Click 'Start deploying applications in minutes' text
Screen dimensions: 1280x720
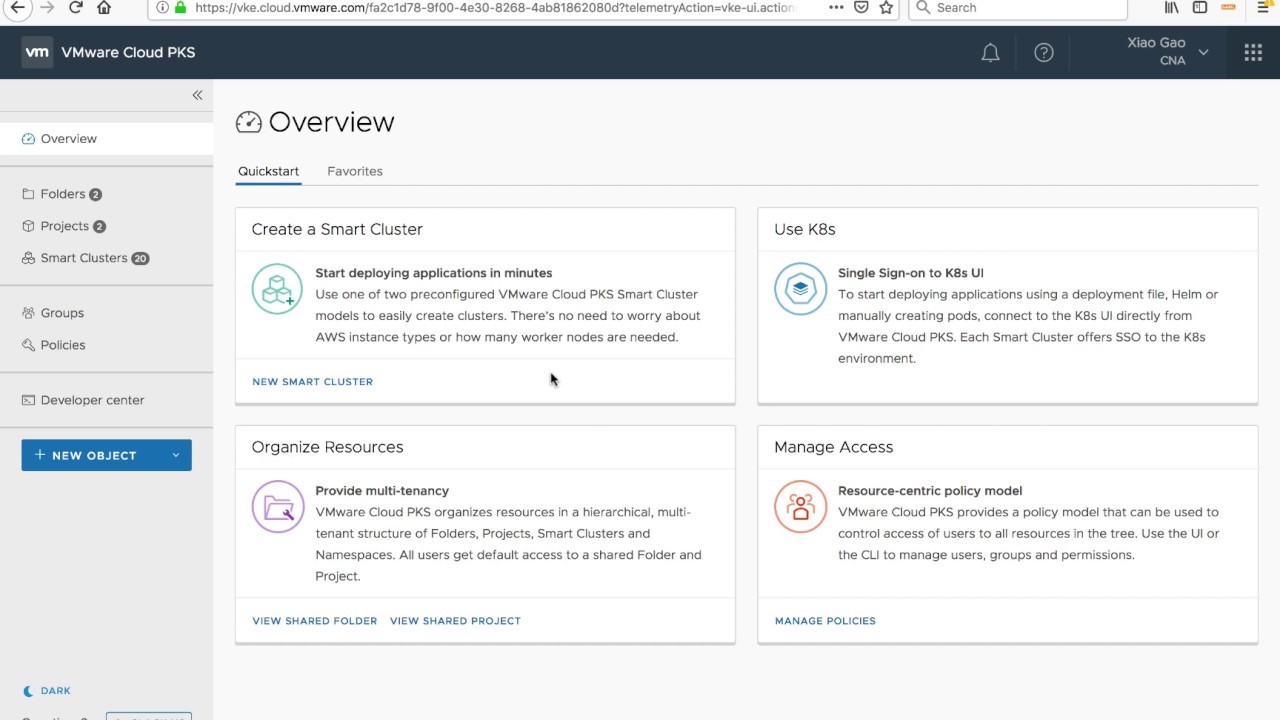pyautogui.click(x=434, y=273)
